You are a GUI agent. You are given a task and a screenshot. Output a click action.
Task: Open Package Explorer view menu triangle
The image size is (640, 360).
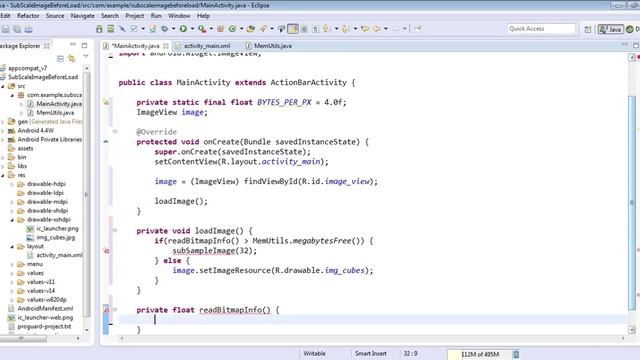tap(86, 57)
